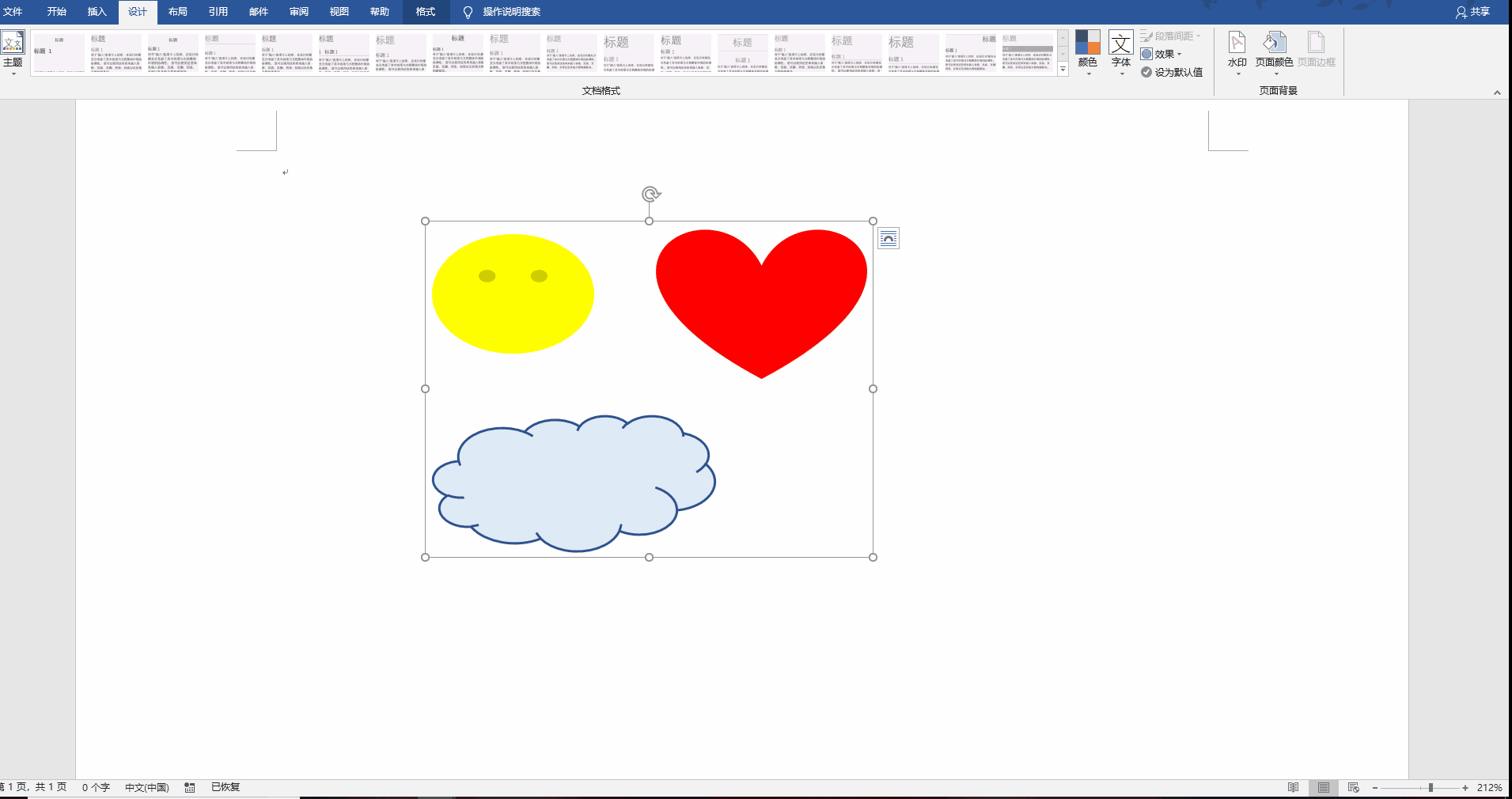Switch to the 插入 insert tab
The image size is (1512, 799).
pos(97,12)
